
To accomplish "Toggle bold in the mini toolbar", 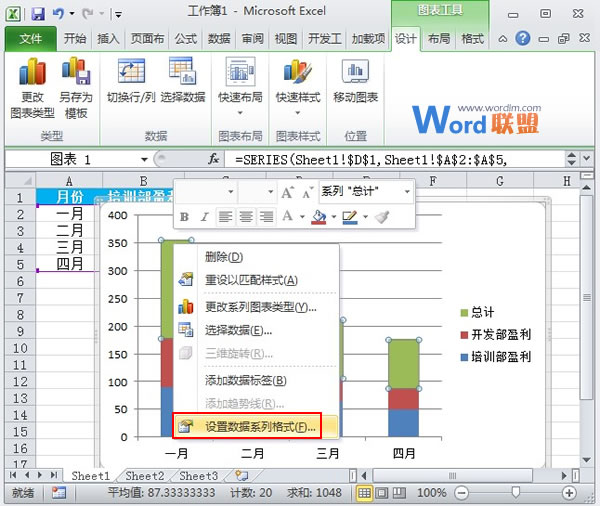I will point(184,216).
